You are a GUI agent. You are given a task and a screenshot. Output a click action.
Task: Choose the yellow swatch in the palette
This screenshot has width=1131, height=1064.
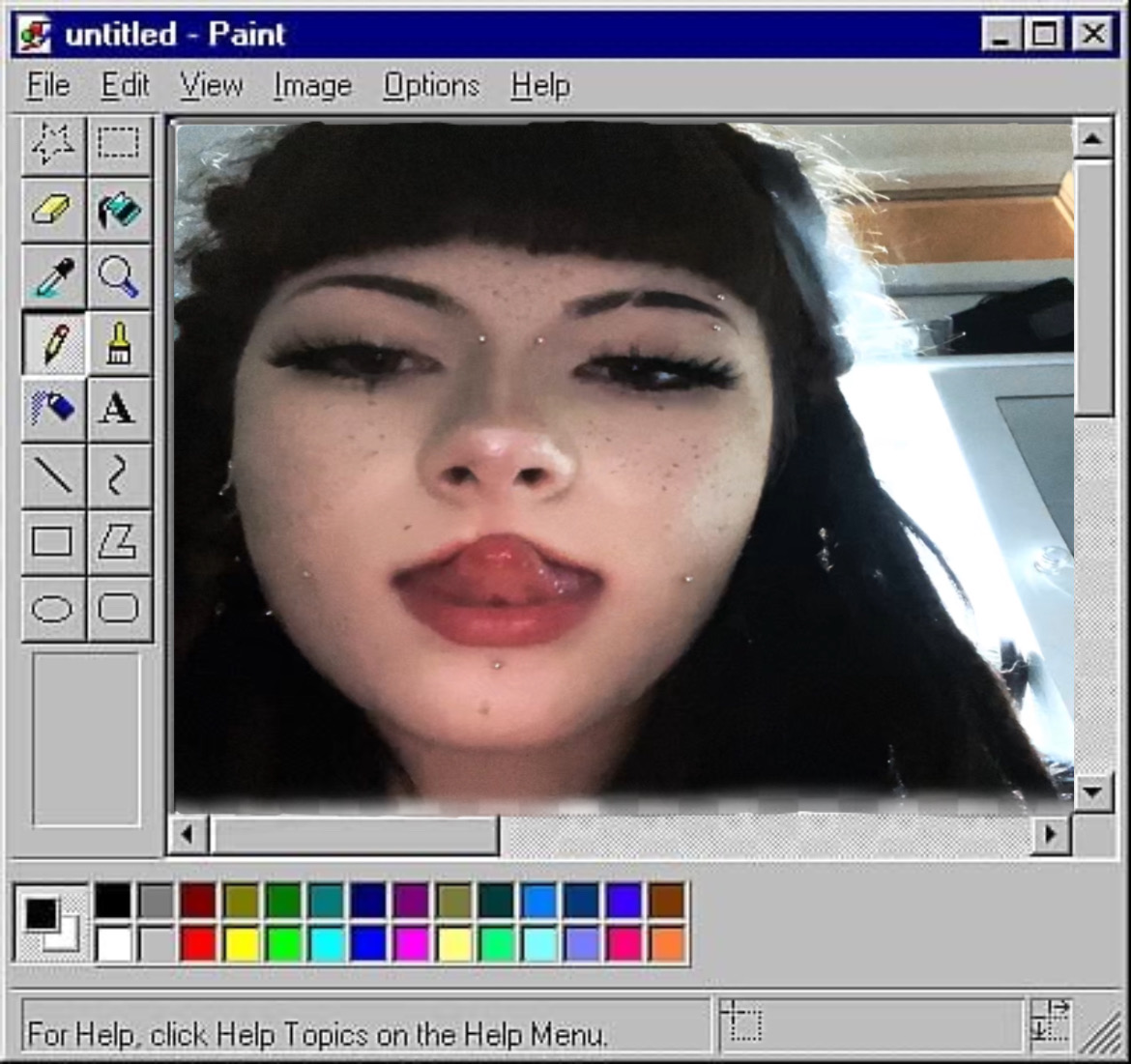click(x=241, y=943)
